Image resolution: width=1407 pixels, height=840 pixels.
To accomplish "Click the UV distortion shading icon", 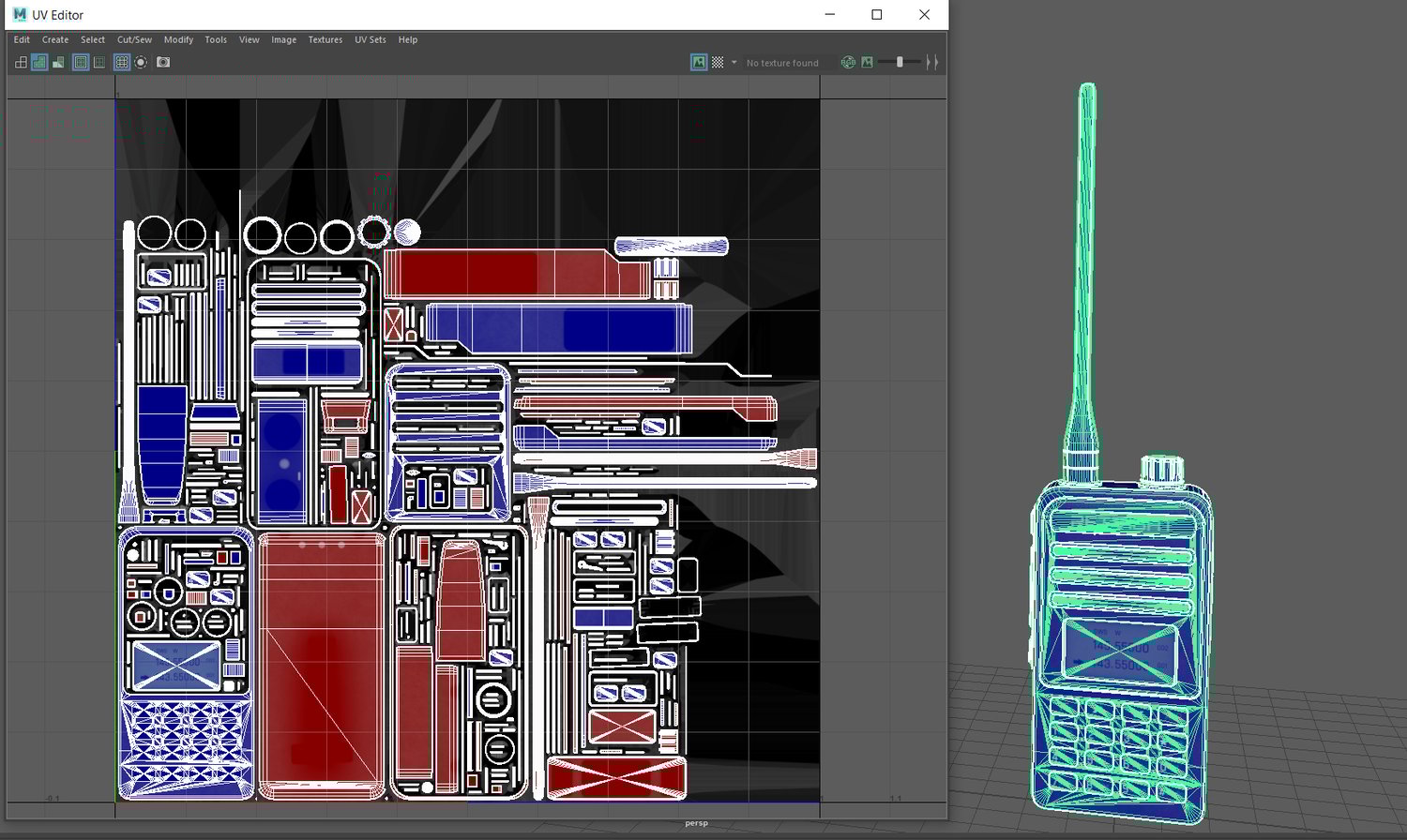I will [58, 63].
